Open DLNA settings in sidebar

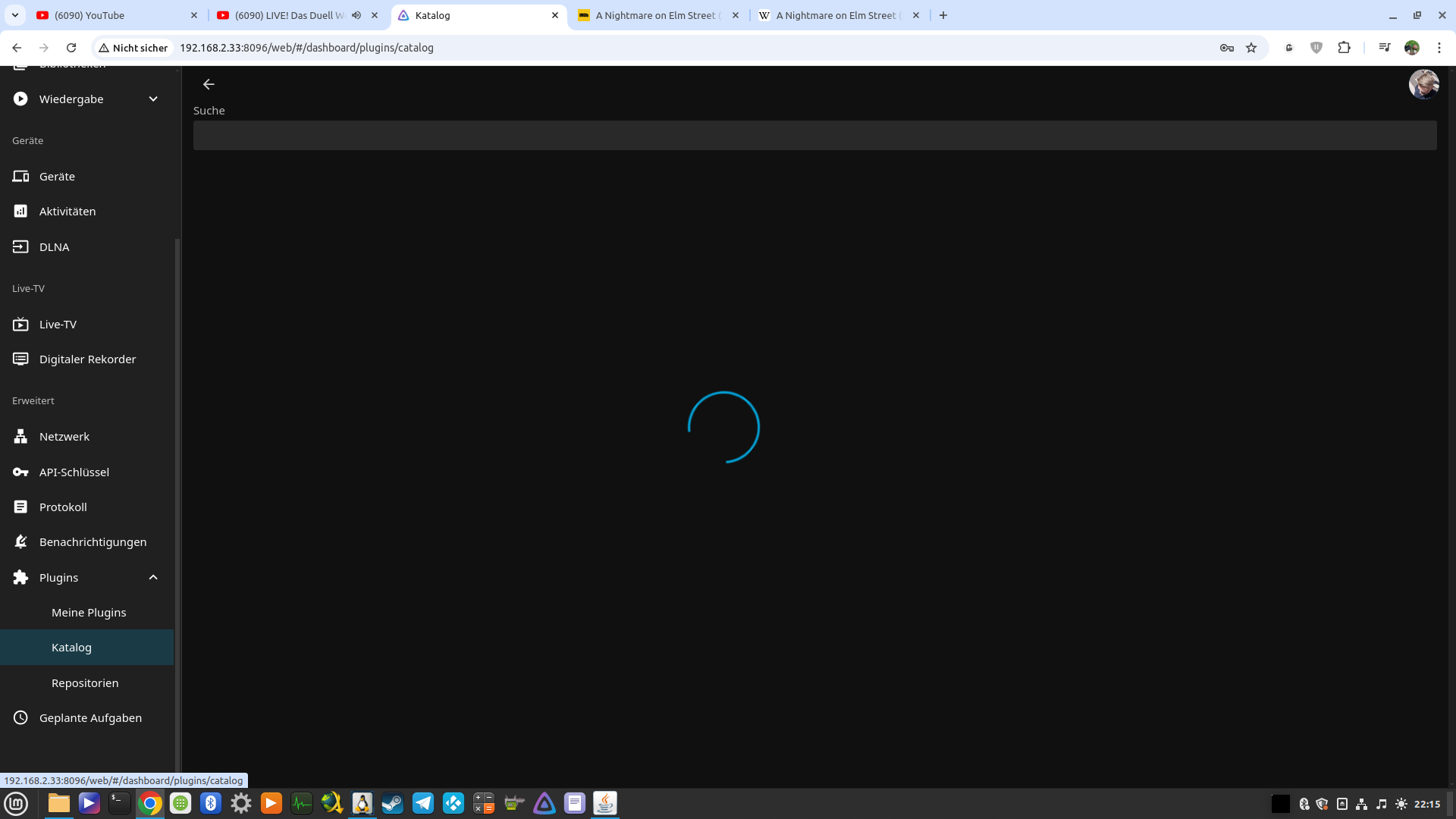point(54,247)
